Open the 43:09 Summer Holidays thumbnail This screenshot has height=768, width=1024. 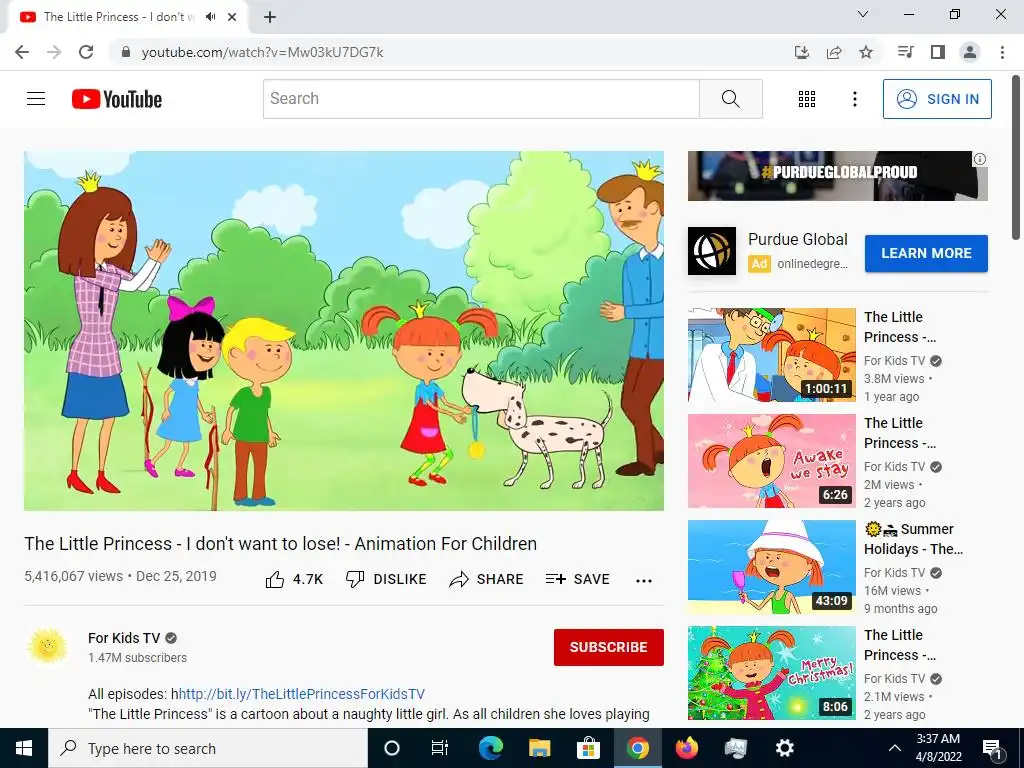point(771,567)
